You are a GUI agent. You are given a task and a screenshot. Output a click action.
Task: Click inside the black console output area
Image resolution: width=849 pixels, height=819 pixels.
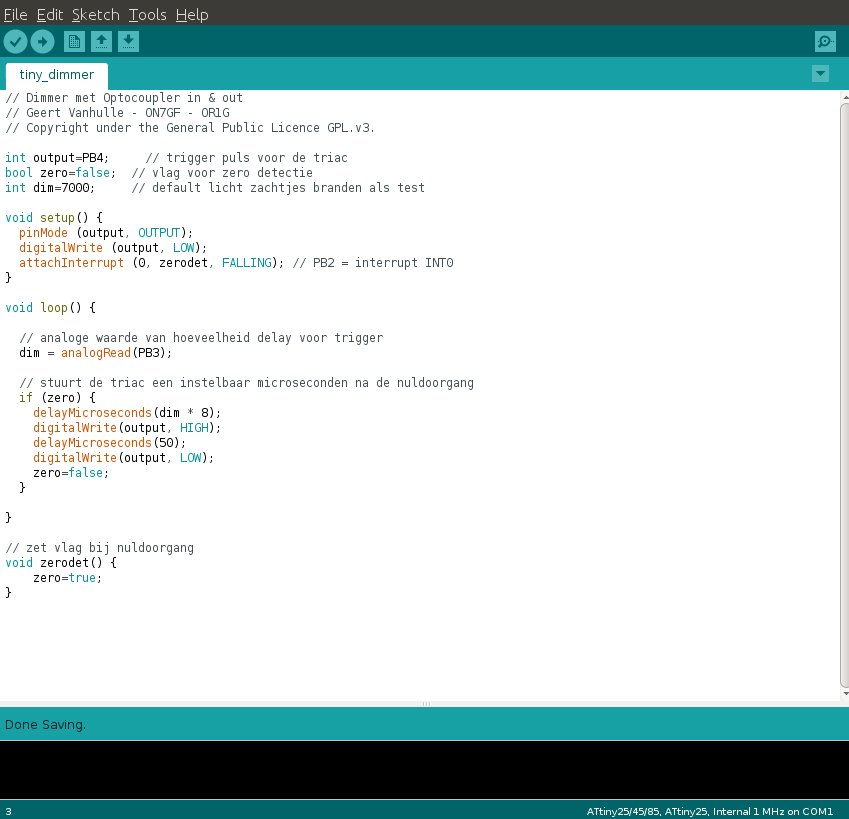pos(424,769)
